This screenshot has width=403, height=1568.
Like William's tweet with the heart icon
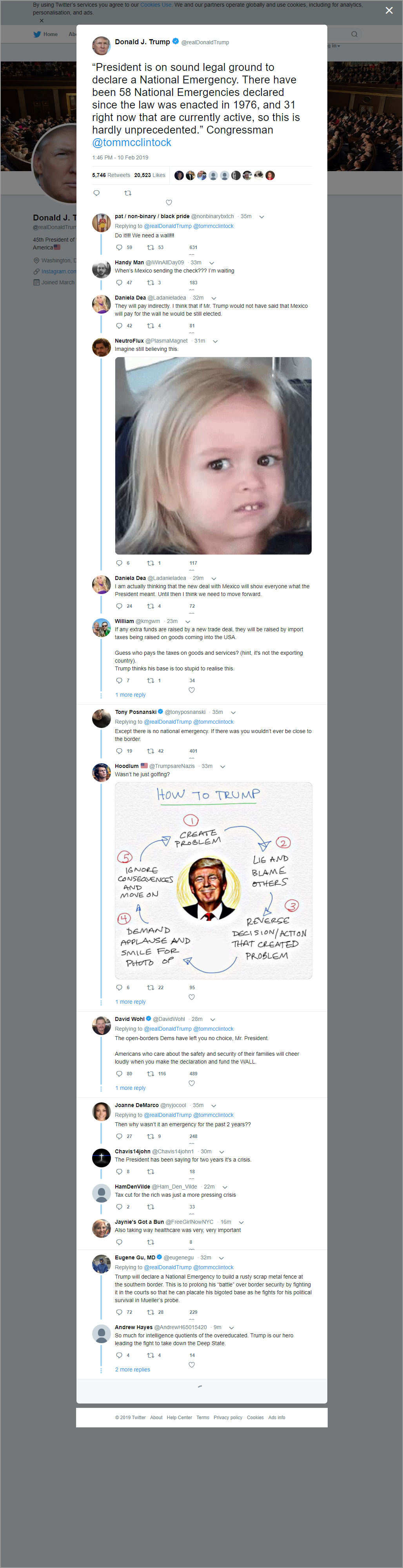click(x=191, y=690)
